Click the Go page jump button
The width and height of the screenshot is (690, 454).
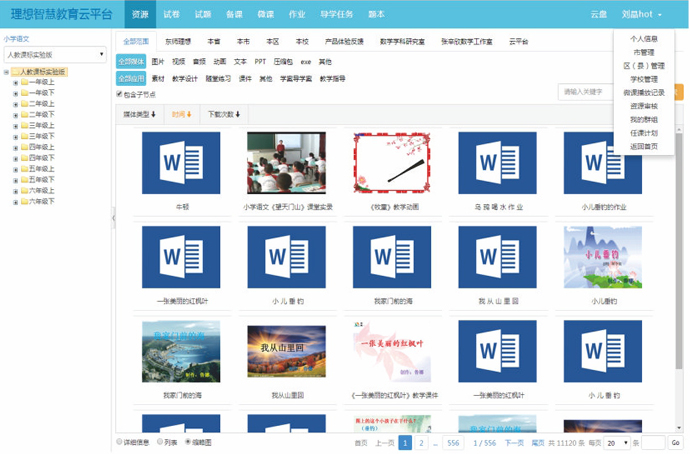coord(675,443)
